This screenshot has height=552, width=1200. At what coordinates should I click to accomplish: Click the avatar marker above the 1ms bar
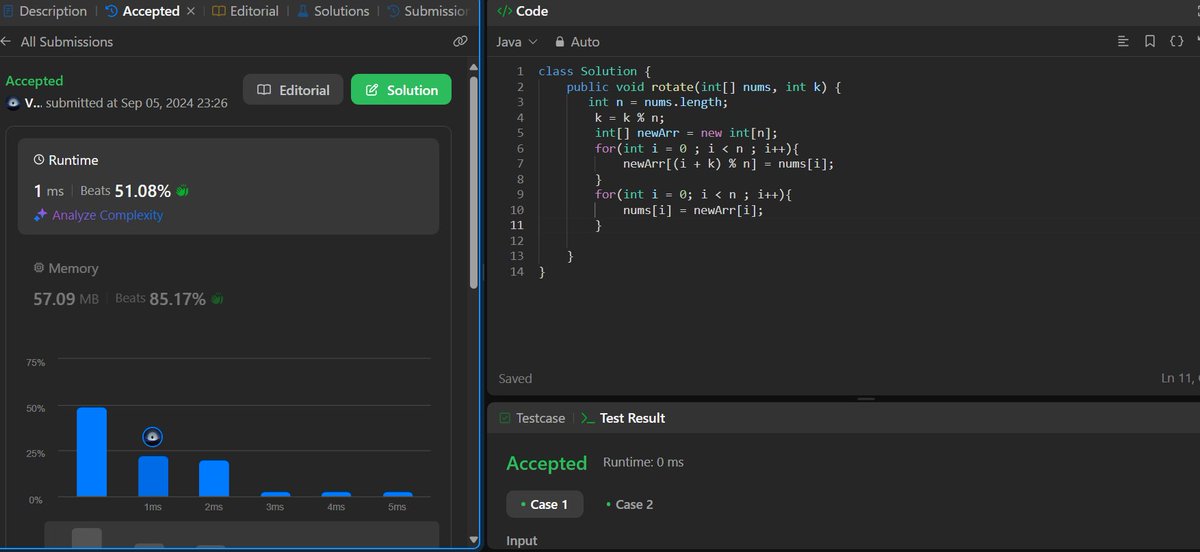click(153, 437)
